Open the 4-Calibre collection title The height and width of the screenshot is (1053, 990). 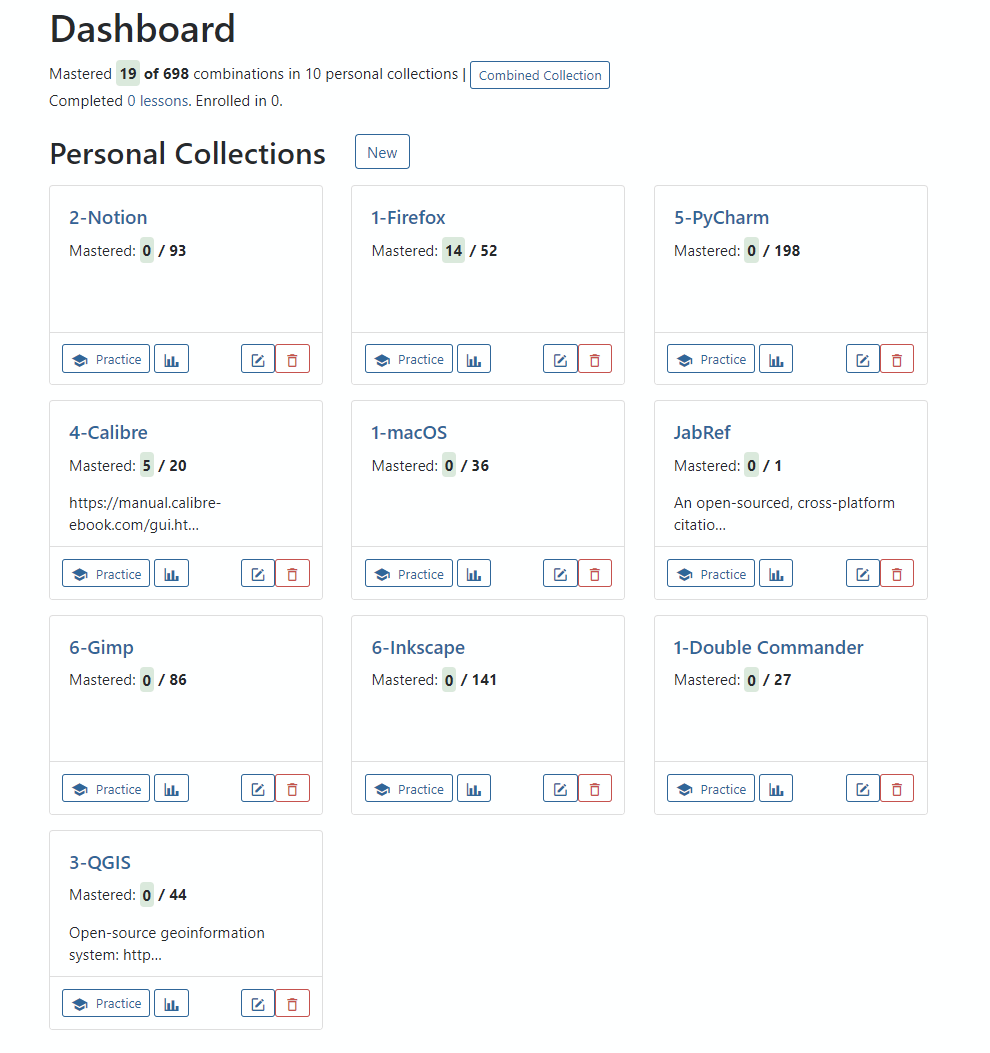pos(108,432)
